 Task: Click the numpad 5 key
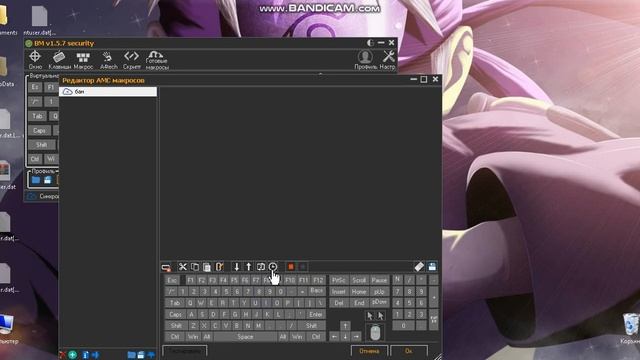[409, 303]
